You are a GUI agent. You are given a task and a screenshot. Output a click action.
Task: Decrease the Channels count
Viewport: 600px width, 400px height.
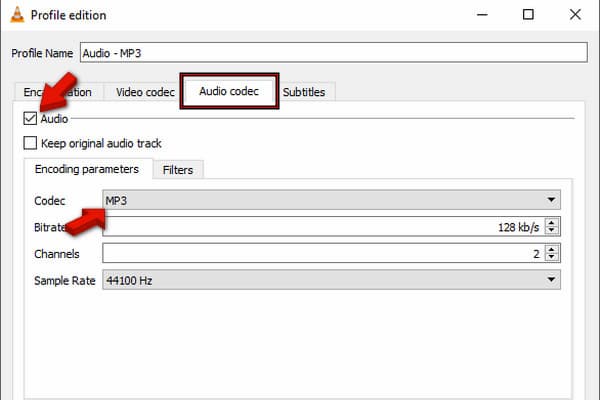pyautogui.click(x=551, y=257)
